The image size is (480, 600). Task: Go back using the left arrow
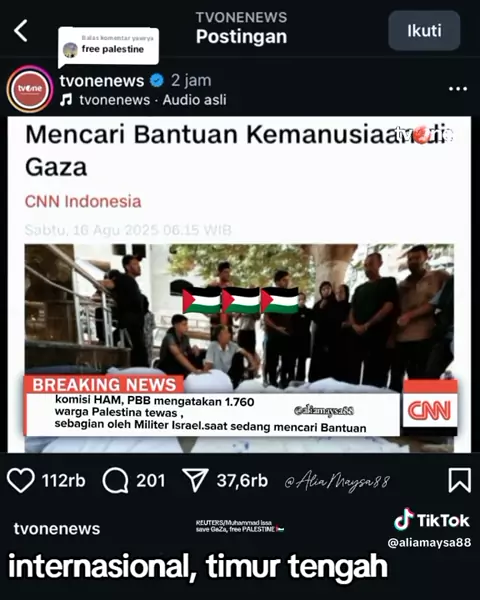21,31
